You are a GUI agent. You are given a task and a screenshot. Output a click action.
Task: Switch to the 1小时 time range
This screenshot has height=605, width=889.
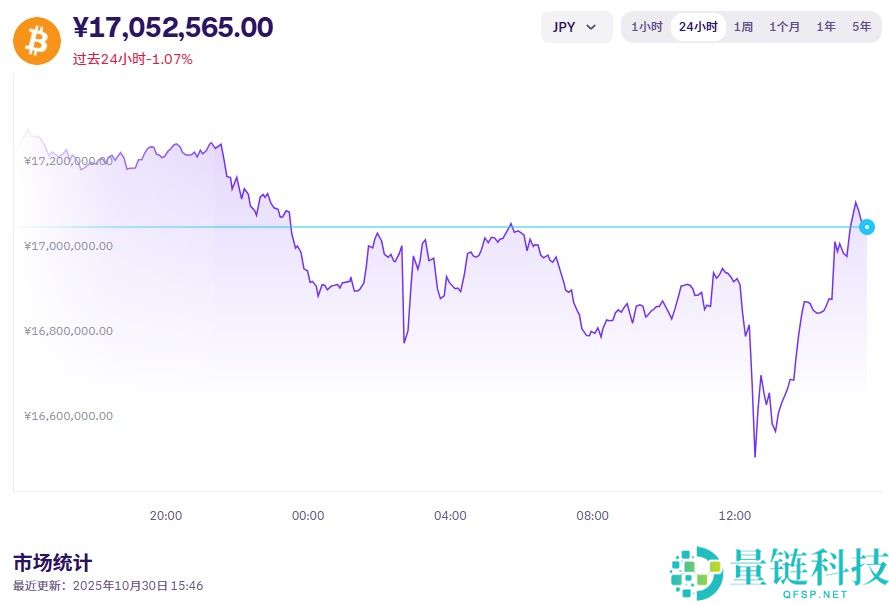coord(647,27)
